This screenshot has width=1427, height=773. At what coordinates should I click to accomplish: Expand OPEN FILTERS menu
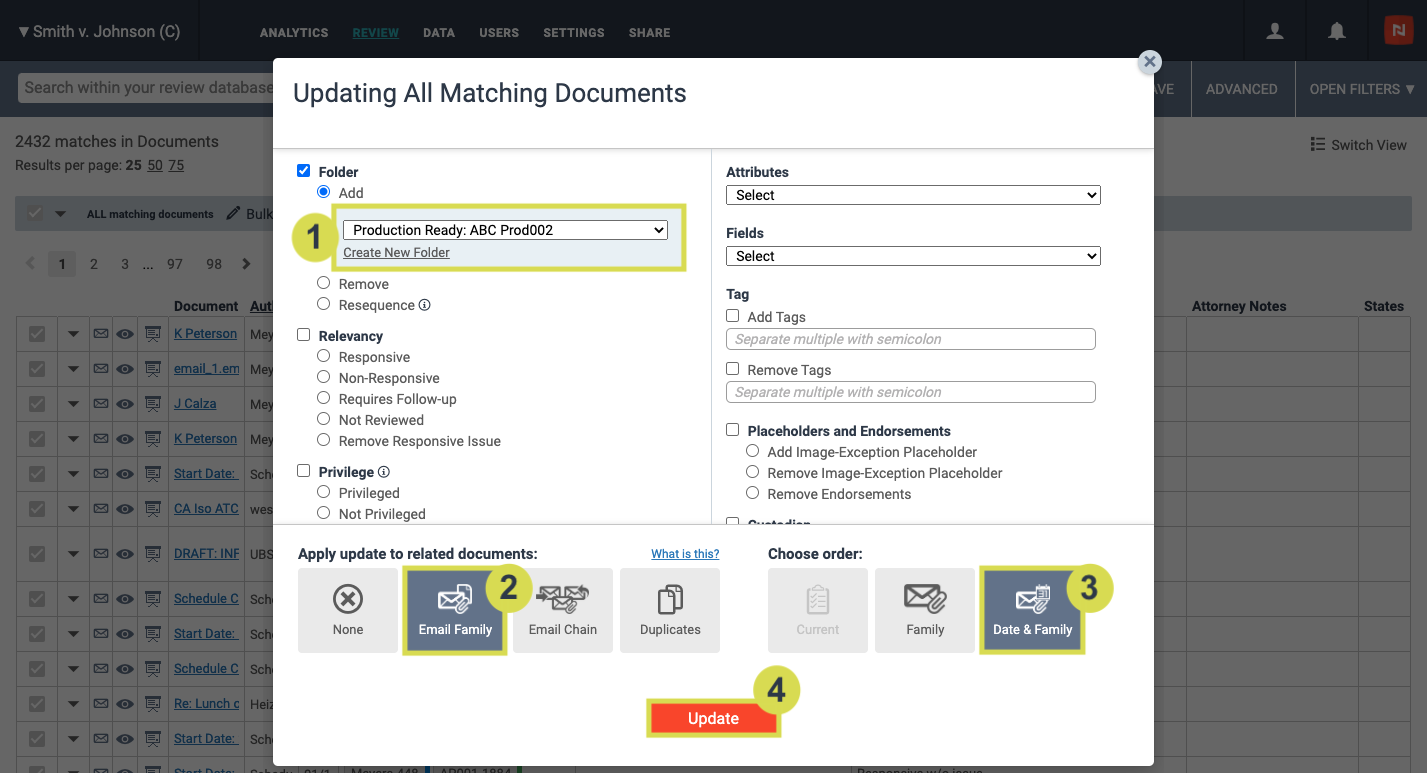(1362, 89)
